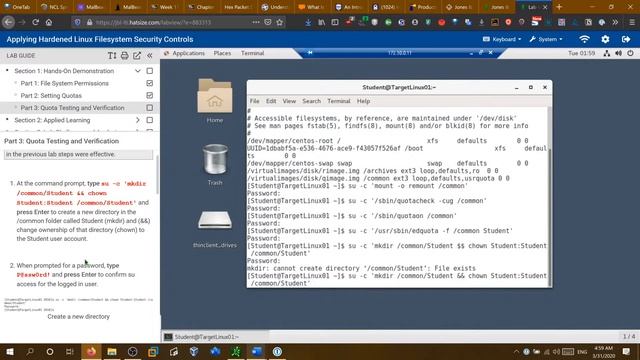This screenshot has height=360, width=640.
Task: Switch to Hex Packet browser tab
Action: pos(238,7)
